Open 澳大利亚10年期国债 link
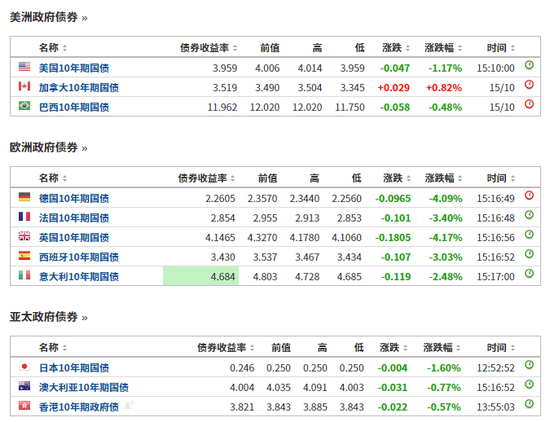The image size is (550, 422). pyautogui.click(x=83, y=388)
